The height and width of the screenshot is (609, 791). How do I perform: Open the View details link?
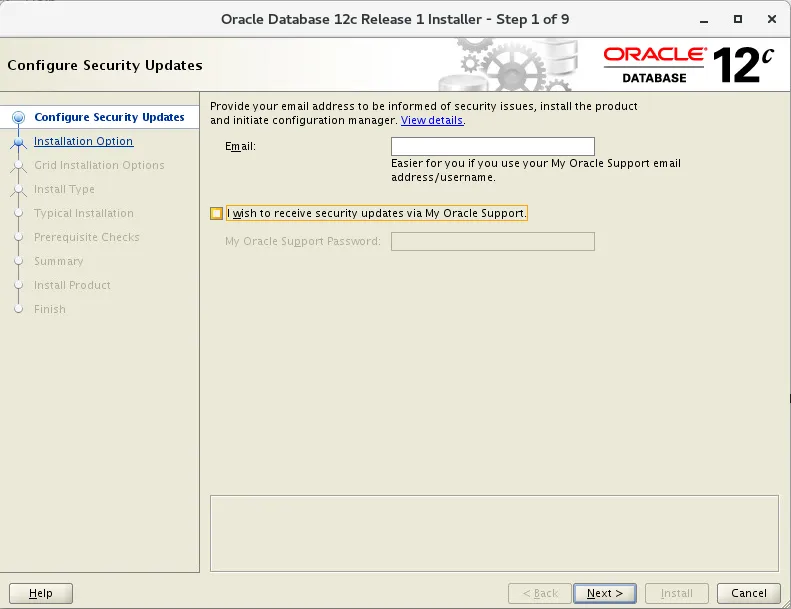(432, 121)
